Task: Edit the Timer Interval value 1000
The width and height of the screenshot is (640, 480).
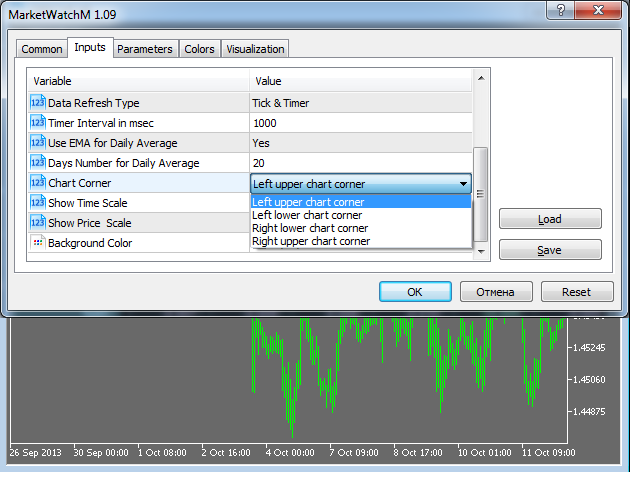Action: 360,123
